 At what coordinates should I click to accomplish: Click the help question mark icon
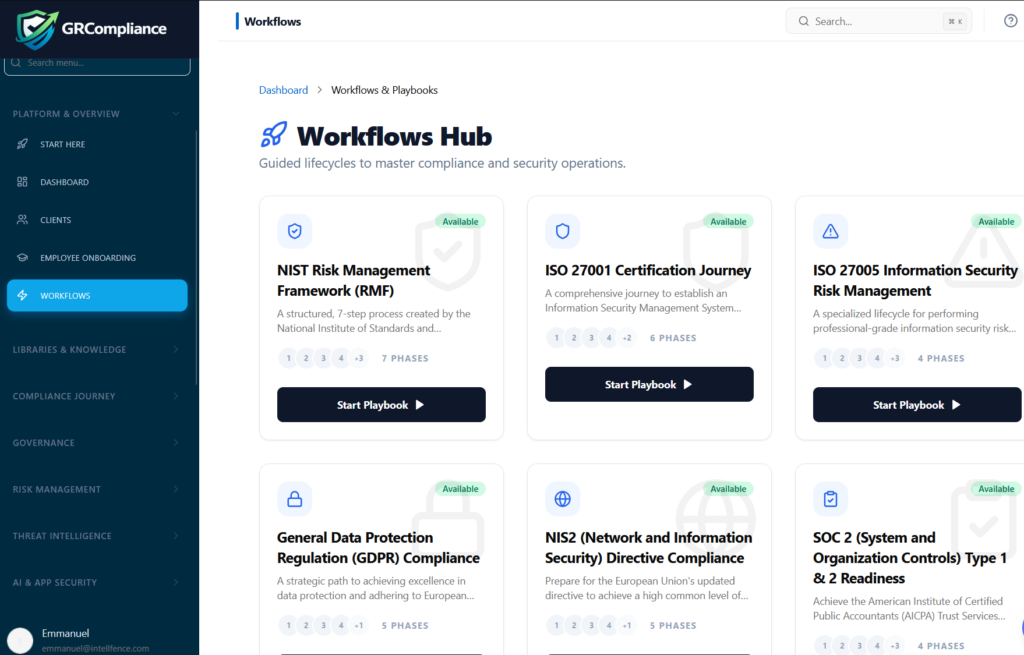pyautogui.click(x=1010, y=21)
